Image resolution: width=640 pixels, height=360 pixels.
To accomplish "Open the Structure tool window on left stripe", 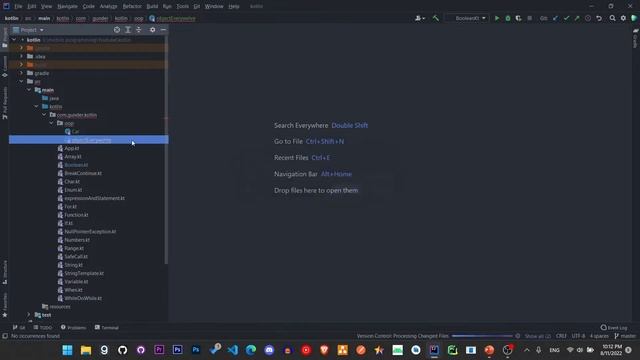I will [x=4, y=273].
